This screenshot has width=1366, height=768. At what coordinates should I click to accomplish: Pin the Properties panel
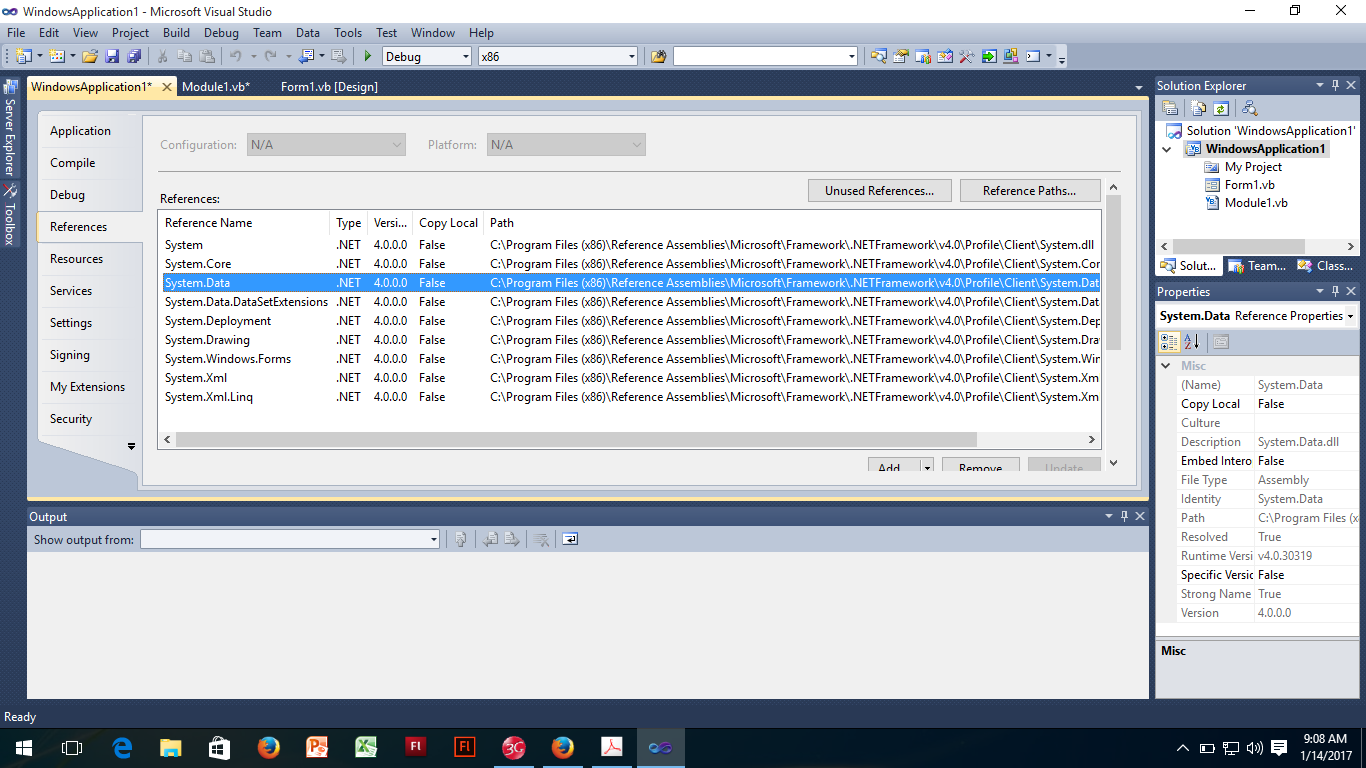point(1335,292)
